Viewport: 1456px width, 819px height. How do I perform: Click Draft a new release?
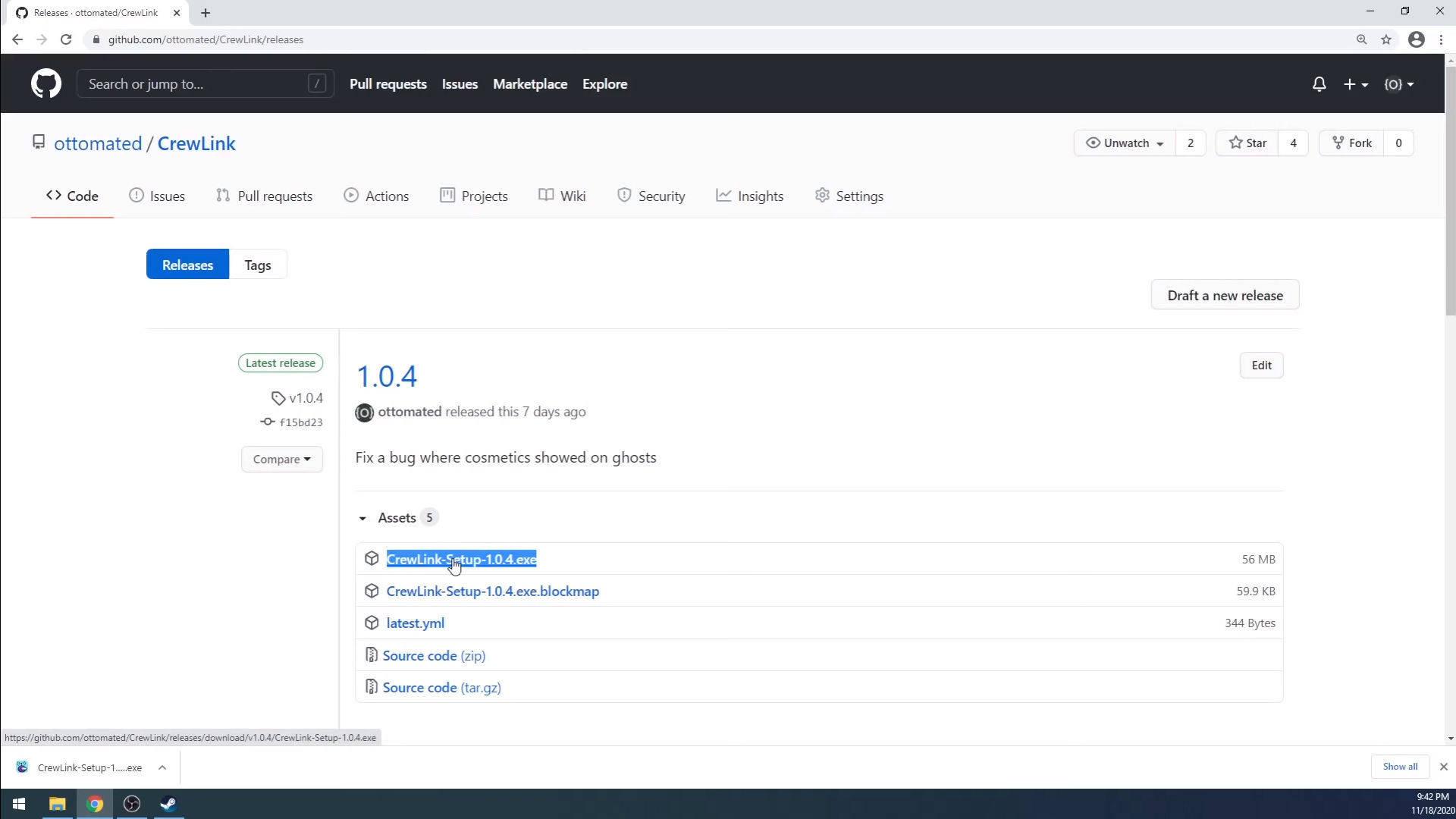1224,295
